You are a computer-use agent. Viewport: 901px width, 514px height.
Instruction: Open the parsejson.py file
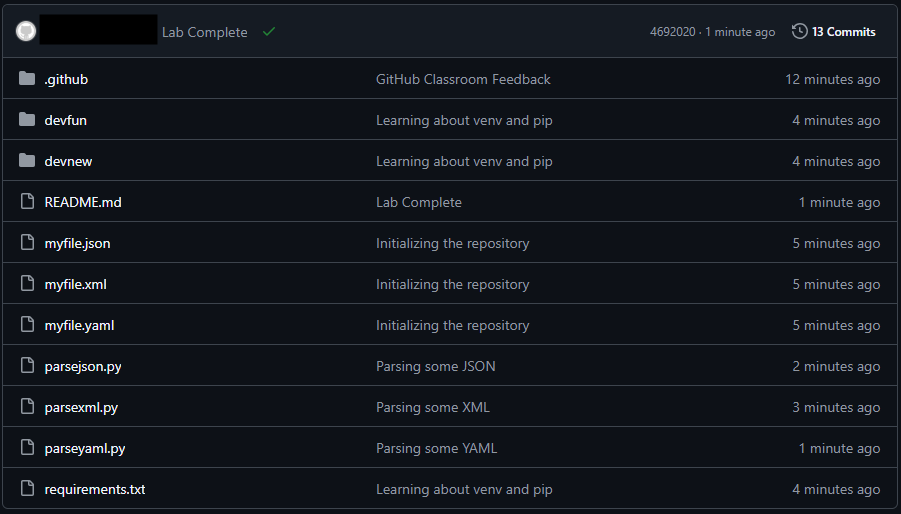click(x=83, y=366)
